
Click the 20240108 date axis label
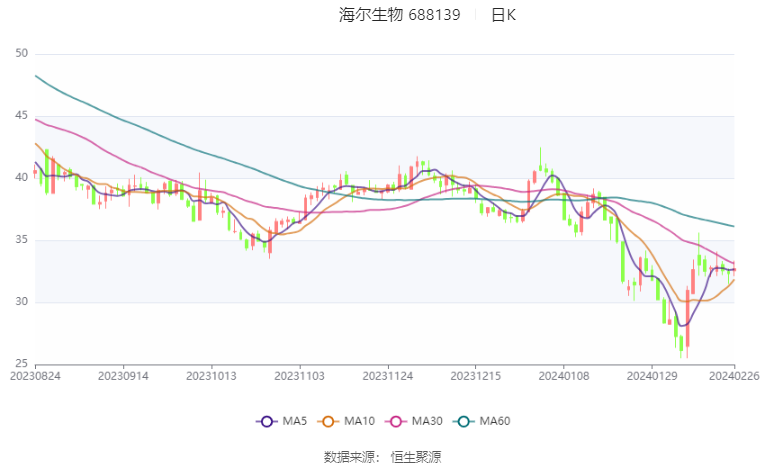[x=564, y=376]
